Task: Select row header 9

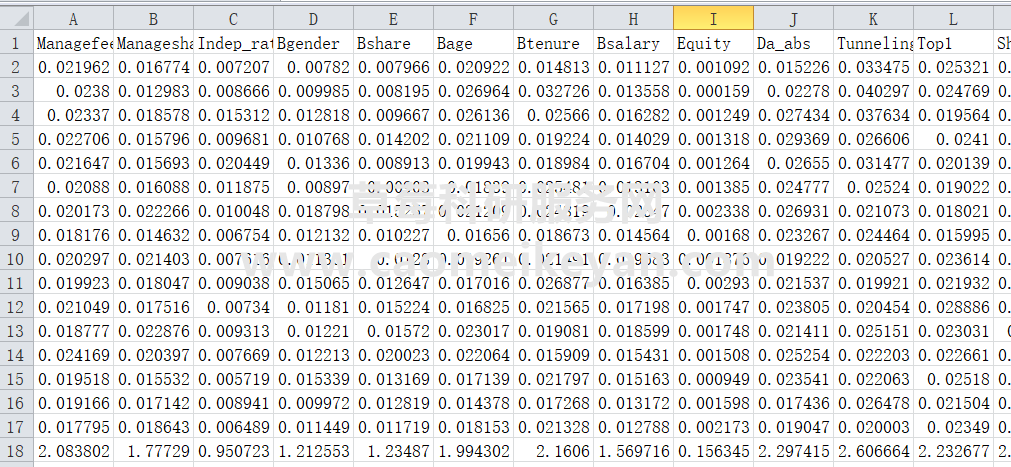Action: click(17, 235)
